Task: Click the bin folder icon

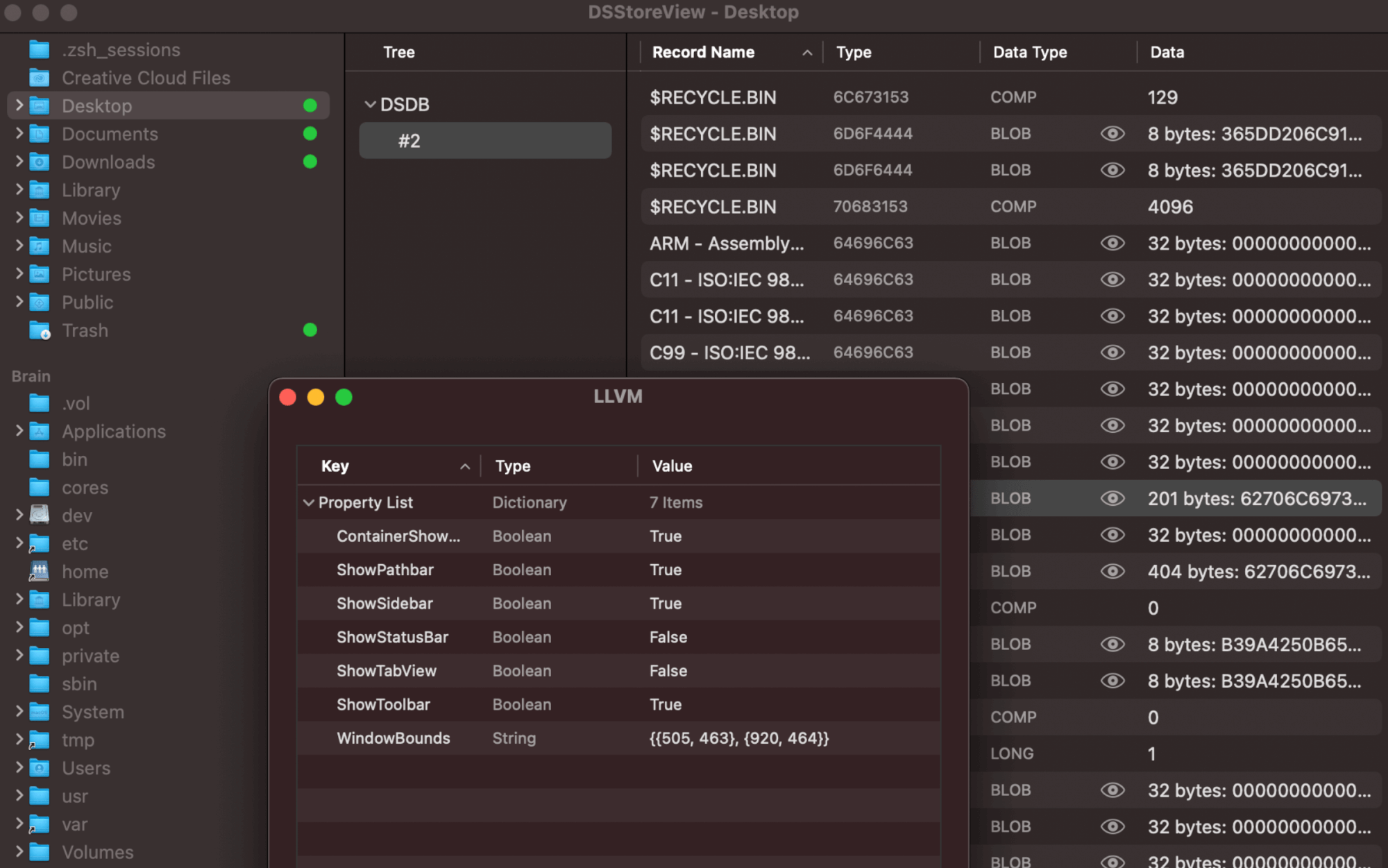Action: [40, 460]
